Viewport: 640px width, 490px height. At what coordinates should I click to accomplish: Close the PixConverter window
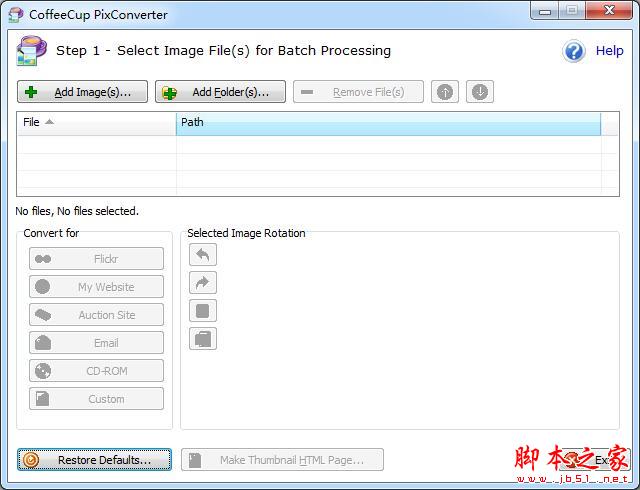(609, 11)
